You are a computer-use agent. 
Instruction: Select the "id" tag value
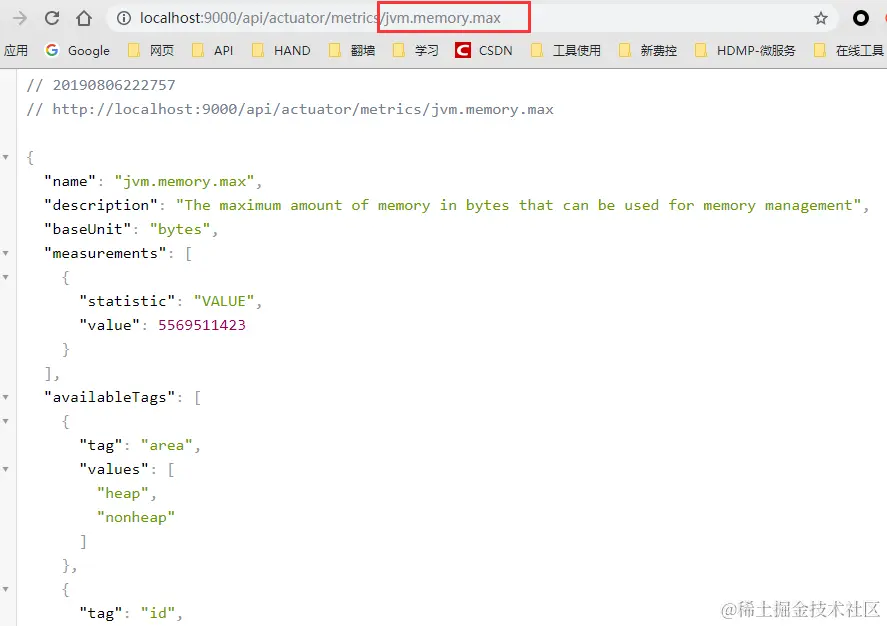pyautogui.click(x=158, y=614)
